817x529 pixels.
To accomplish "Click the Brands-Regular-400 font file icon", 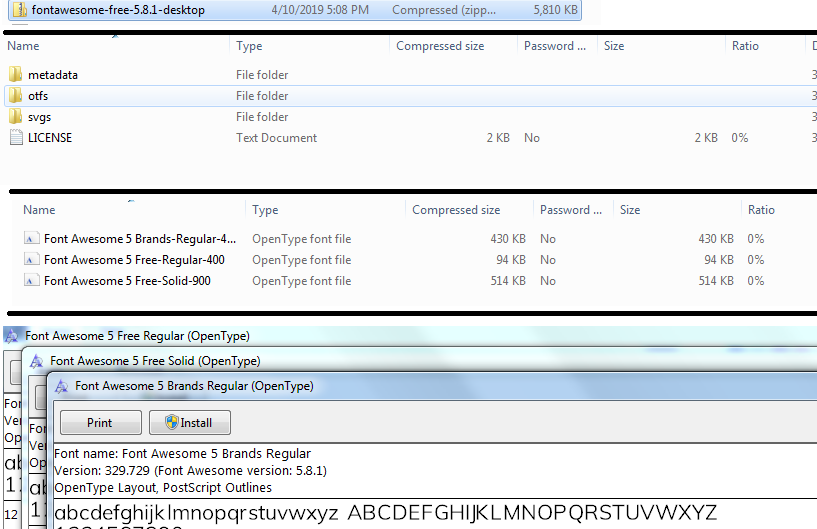I will 31,239.
